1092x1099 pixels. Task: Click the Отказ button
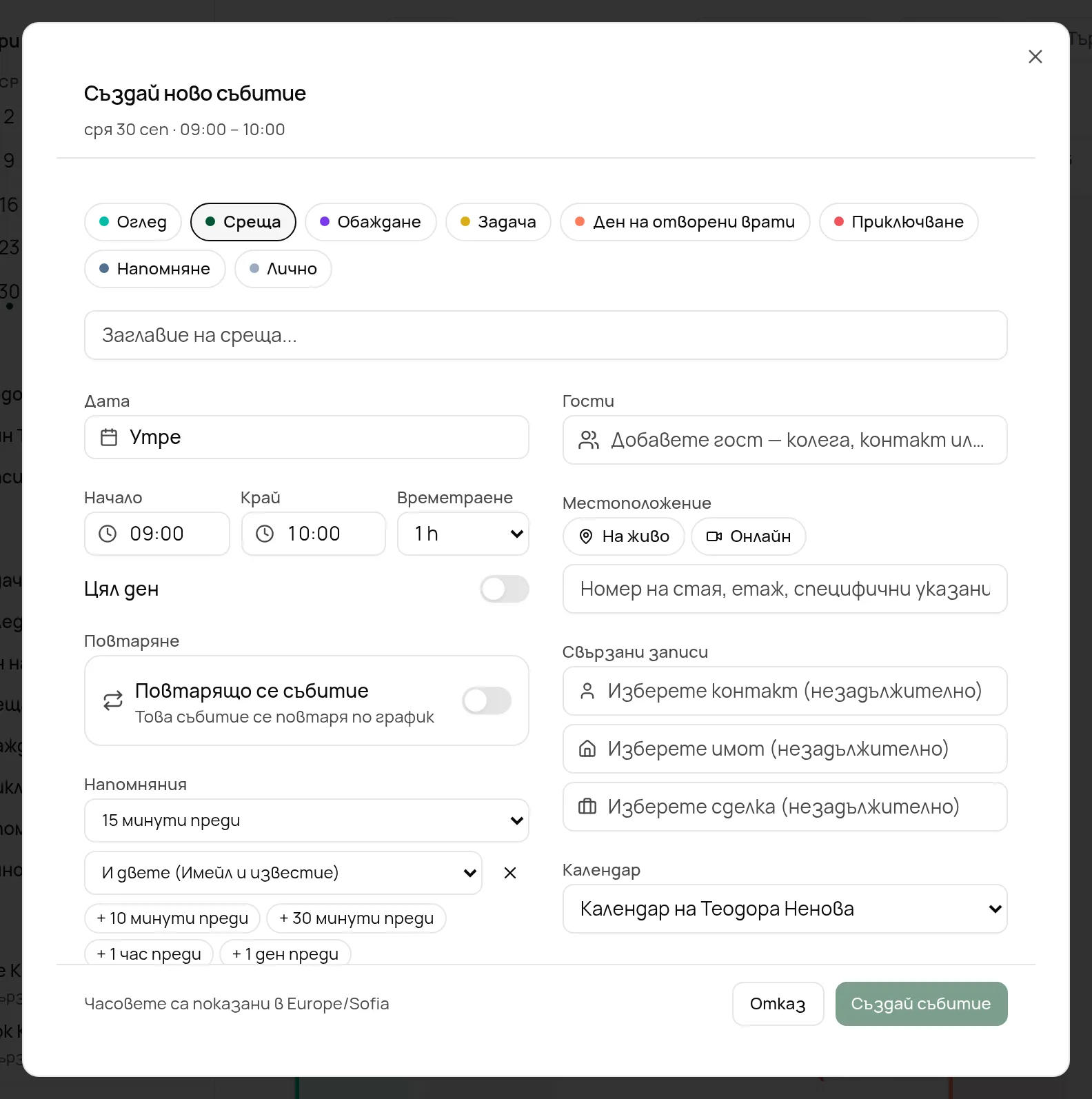(778, 1004)
